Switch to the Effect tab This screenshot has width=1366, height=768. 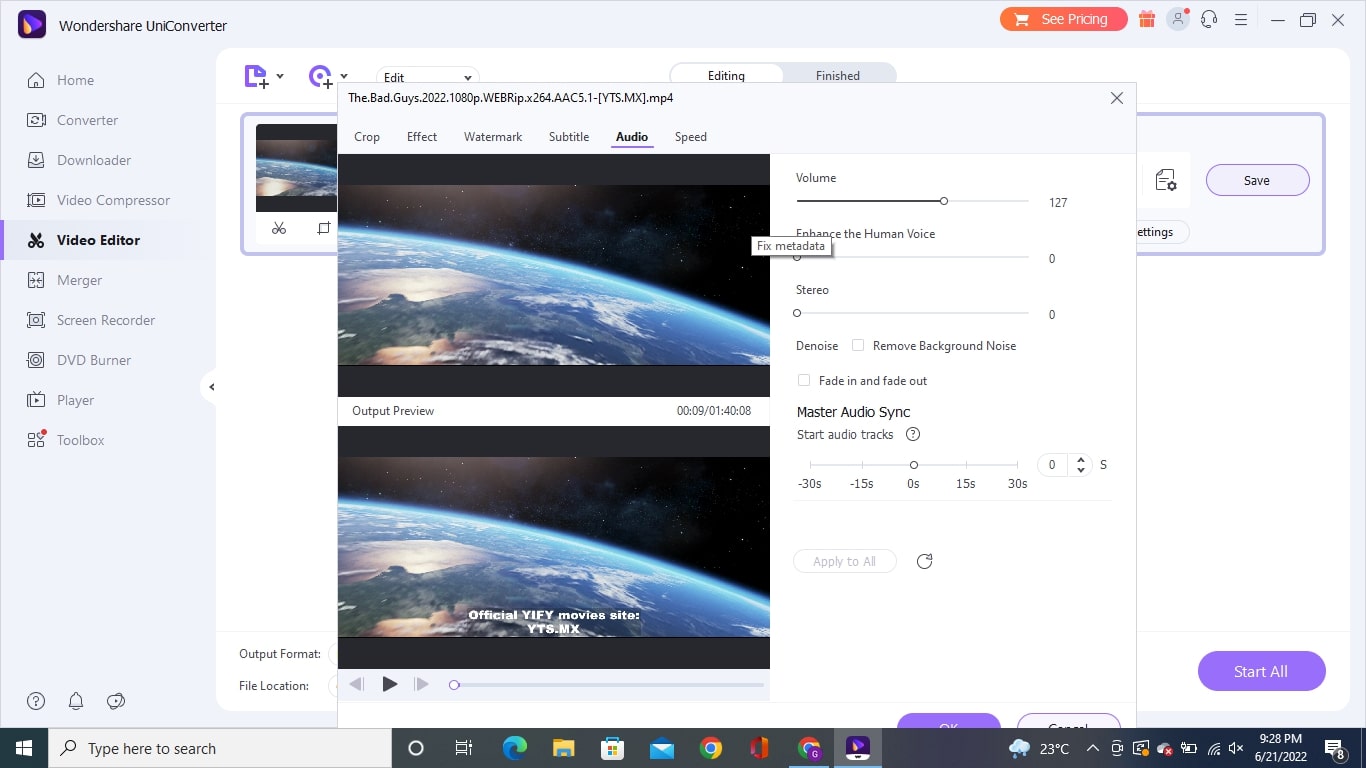(422, 137)
